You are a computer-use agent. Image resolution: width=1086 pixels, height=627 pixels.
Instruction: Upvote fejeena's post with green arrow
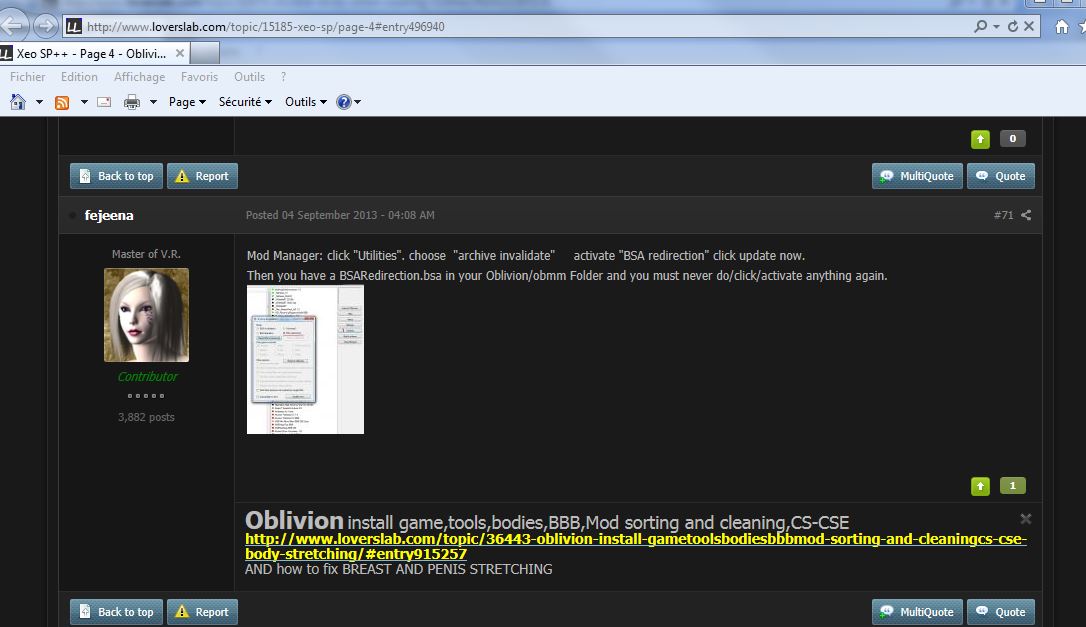point(980,486)
